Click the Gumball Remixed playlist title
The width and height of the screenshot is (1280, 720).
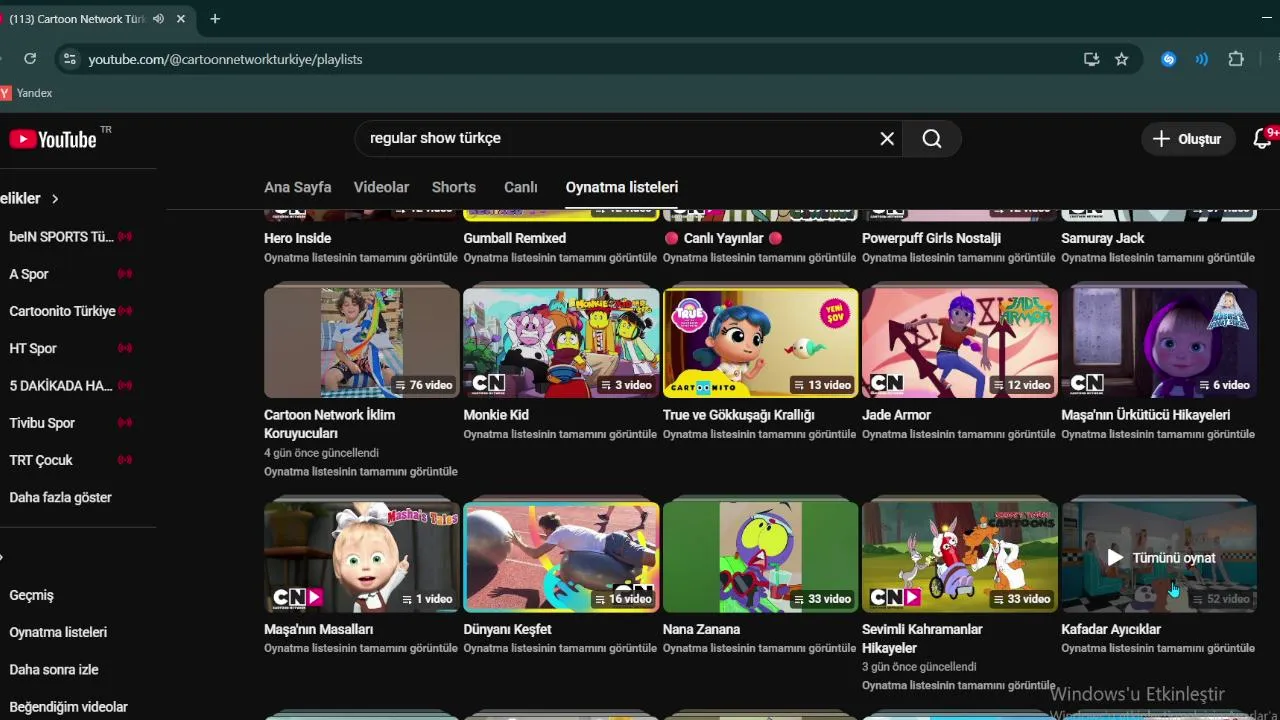[514, 238]
